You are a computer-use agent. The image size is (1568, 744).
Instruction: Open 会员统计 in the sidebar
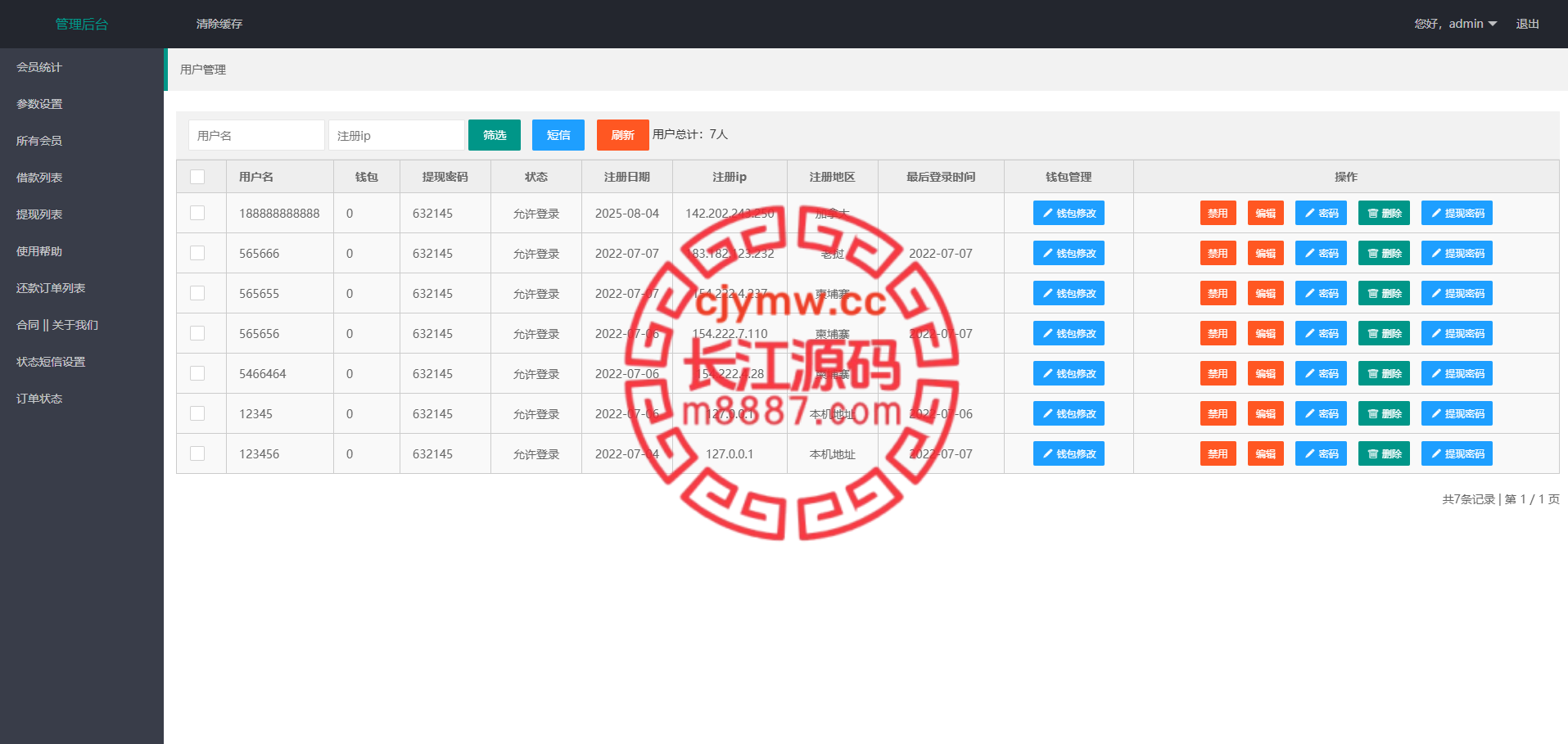click(82, 67)
